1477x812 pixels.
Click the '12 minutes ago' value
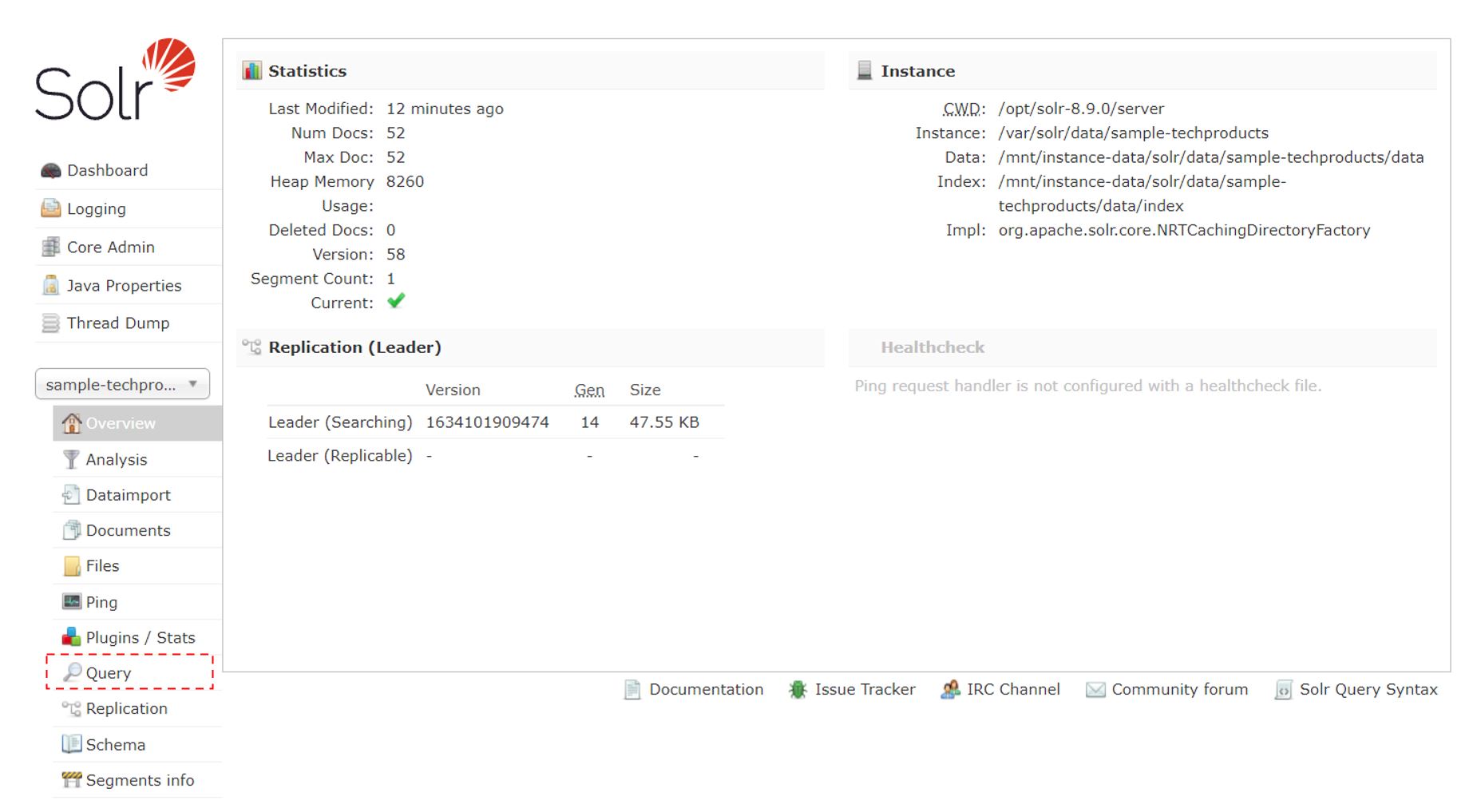(445, 109)
